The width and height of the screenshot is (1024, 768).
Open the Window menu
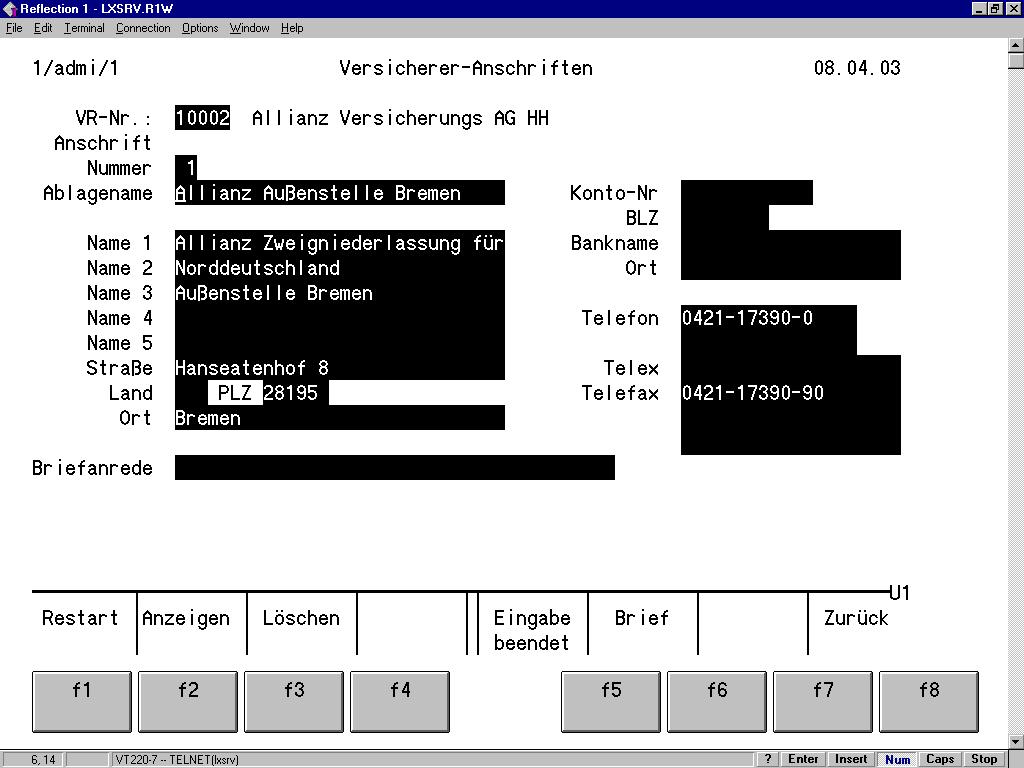[249, 28]
